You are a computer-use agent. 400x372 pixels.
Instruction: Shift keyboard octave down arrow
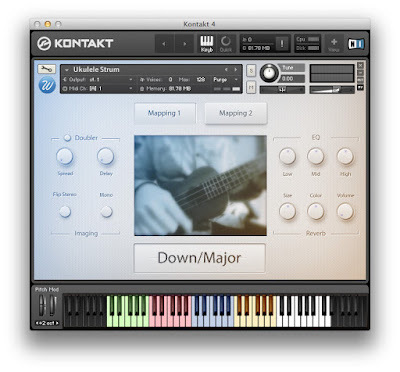pyautogui.click(x=38, y=323)
